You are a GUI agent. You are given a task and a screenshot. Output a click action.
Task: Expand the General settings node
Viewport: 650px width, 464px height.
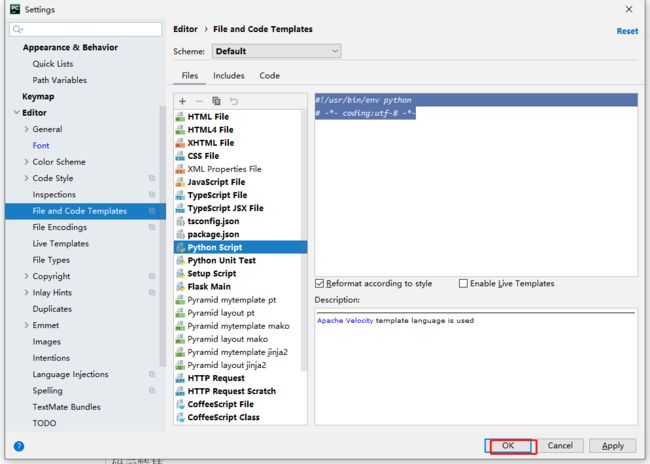(27, 129)
